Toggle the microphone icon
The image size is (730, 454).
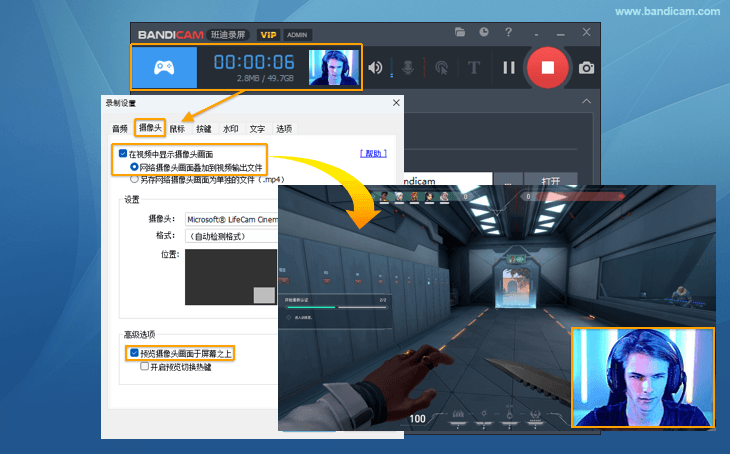408,68
